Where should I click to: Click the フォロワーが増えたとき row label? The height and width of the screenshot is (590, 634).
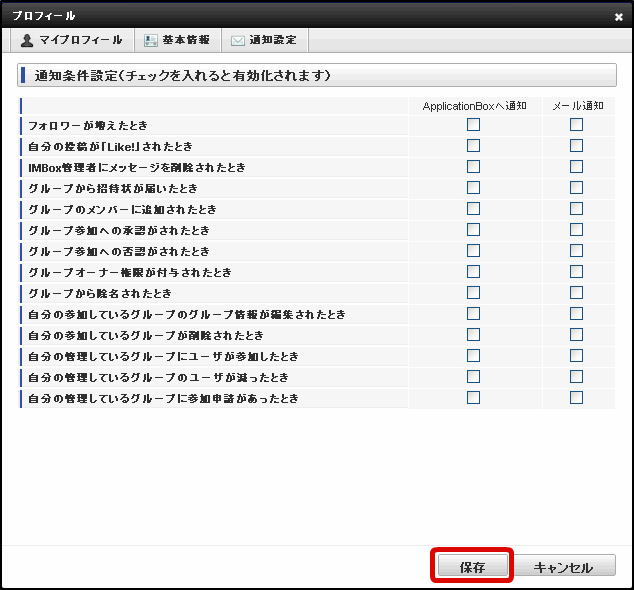click(88, 126)
